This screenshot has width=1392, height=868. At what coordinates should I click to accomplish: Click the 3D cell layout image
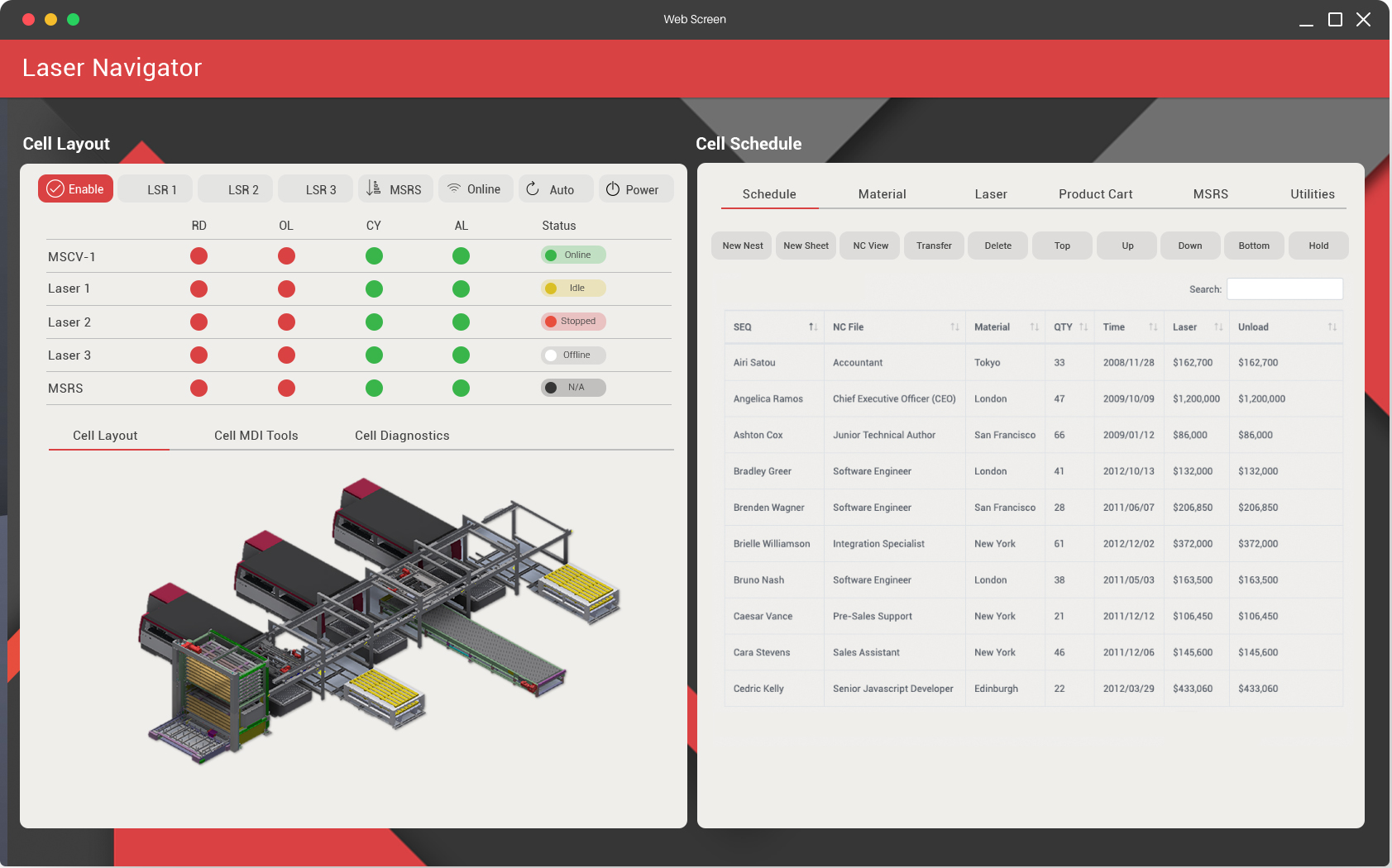[380, 620]
